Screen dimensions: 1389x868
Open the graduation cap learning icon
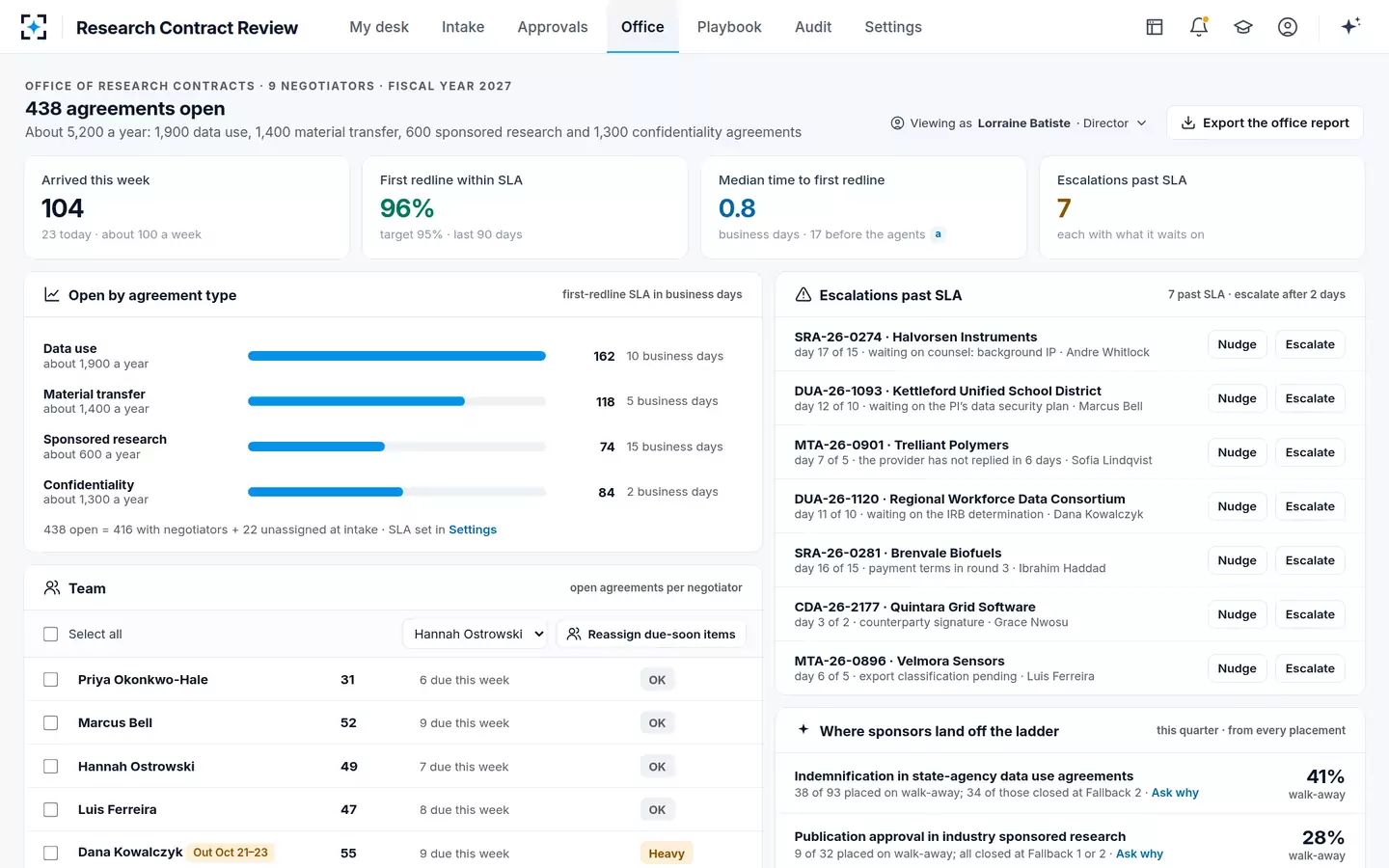pos(1243,27)
